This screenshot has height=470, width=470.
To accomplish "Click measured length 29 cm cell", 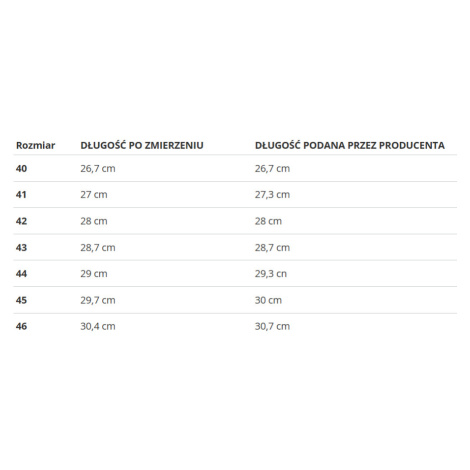I will [x=94, y=274].
